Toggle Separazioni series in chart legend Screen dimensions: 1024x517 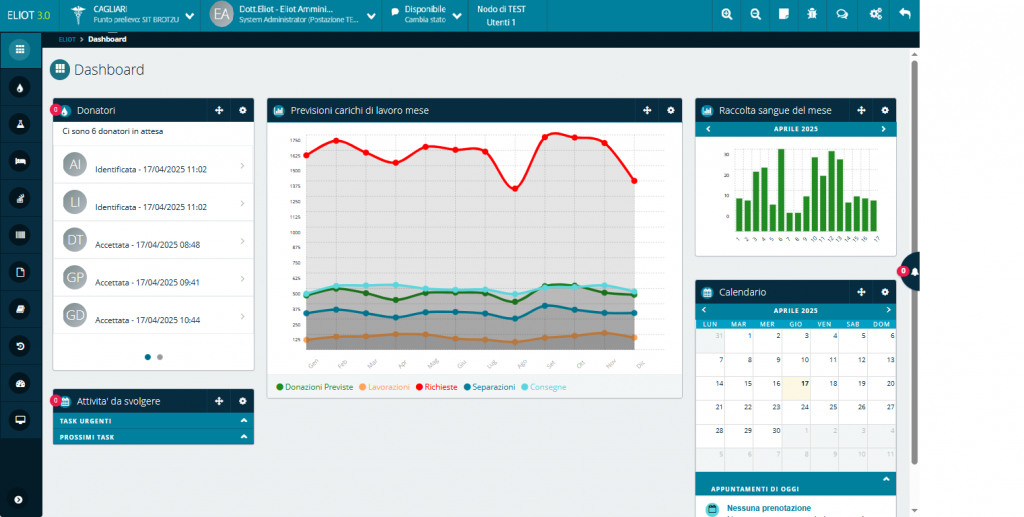point(488,386)
